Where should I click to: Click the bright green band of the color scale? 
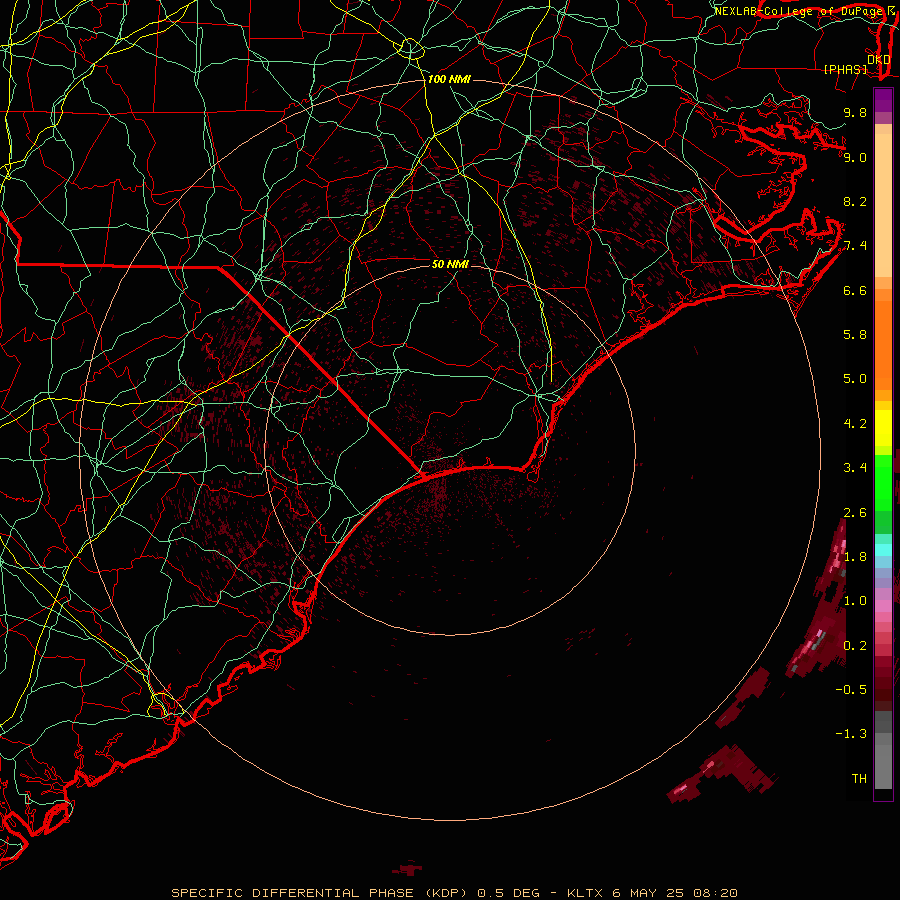tap(883, 482)
